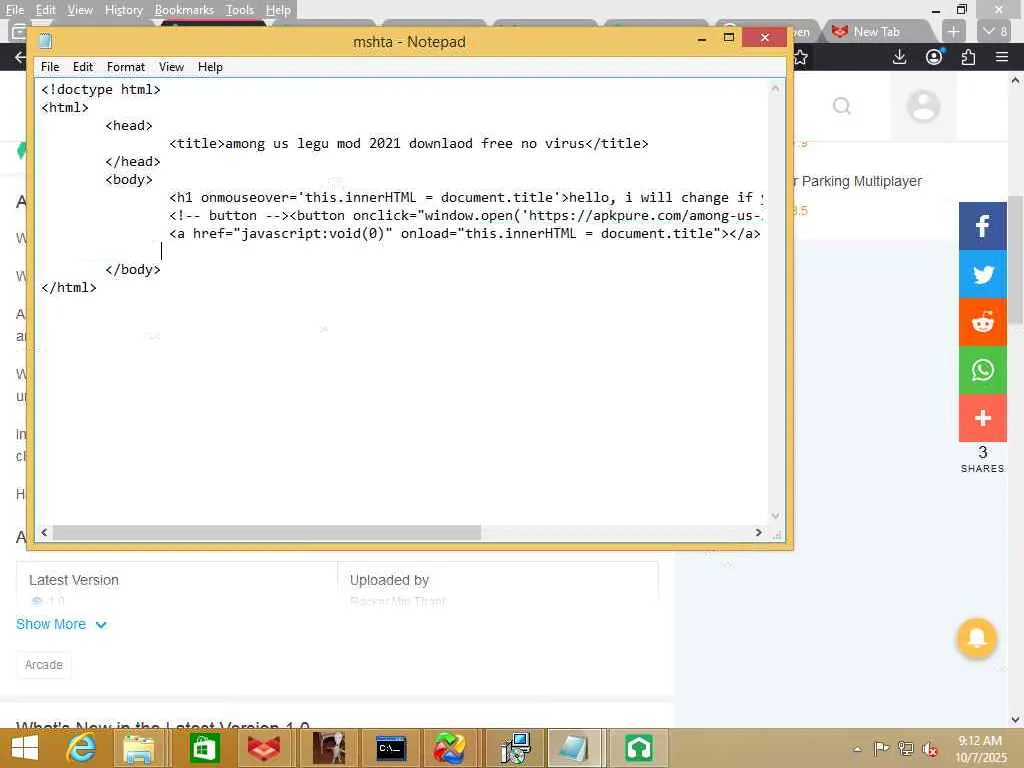Share the page on Facebook
The image size is (1024, 768).
pos(982,226)
